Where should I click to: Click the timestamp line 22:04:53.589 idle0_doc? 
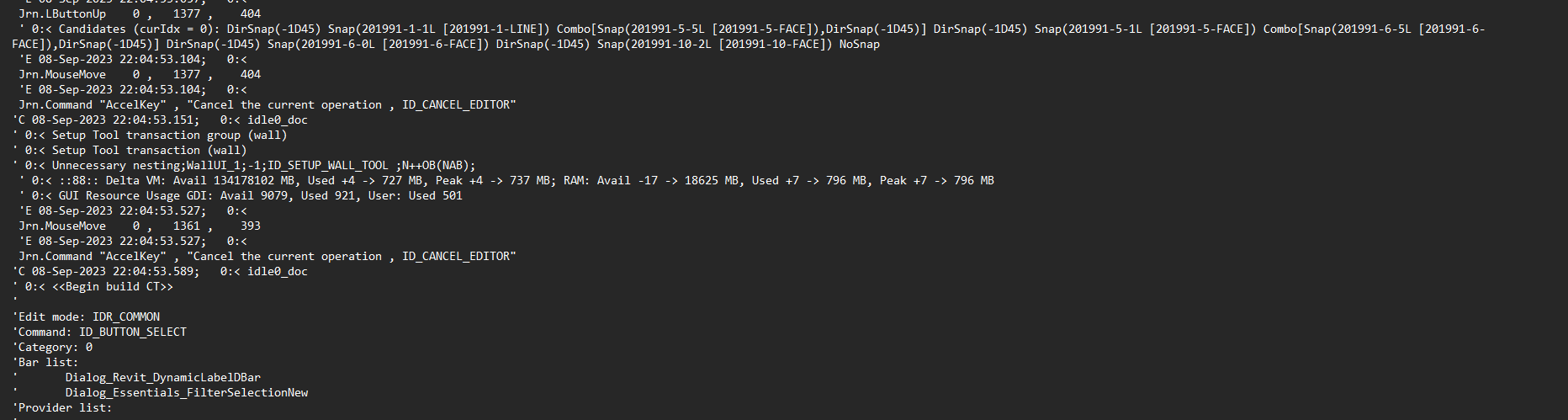pyautogui.click(x=160, y=271)
